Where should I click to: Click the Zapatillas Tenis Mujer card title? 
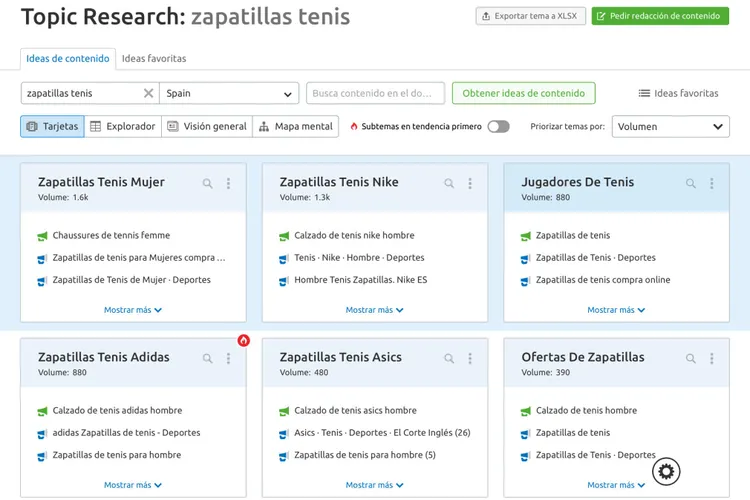click(x=101, y=182)
